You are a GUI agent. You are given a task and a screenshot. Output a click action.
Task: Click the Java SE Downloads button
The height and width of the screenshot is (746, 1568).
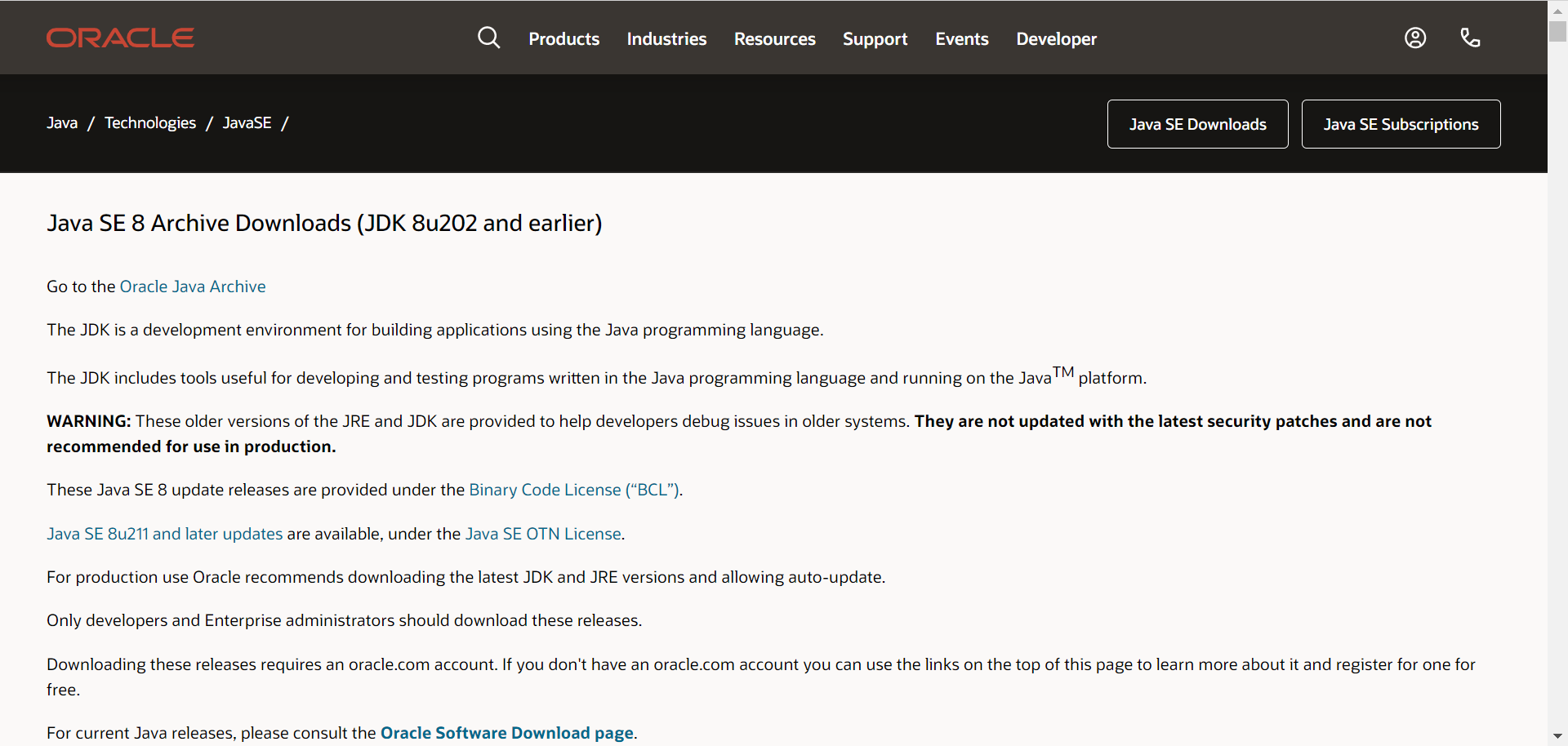(x=1197, y=124)
